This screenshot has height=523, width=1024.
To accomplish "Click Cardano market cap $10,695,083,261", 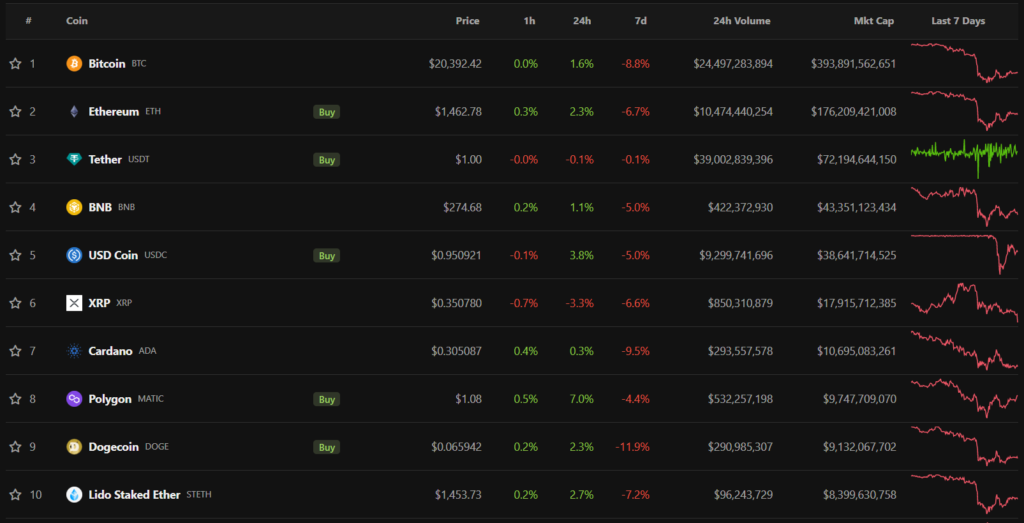I will click(857, 351).
